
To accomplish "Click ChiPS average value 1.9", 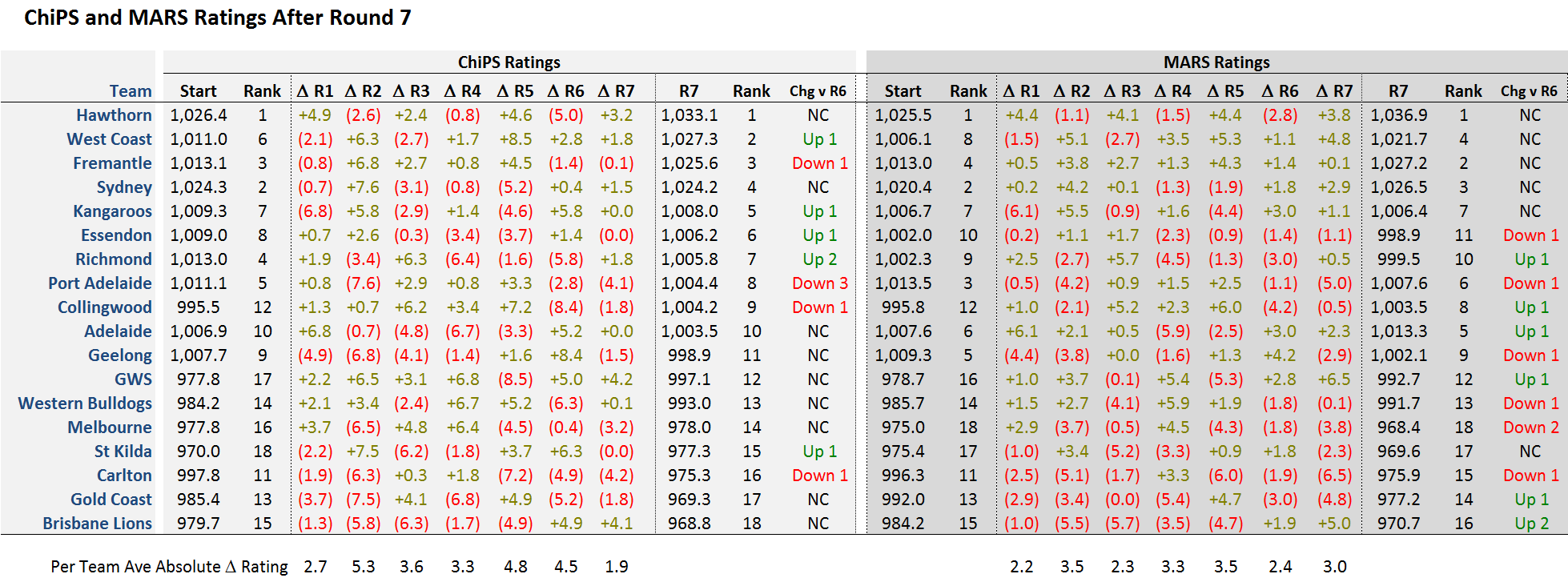I will coord(617,567).
